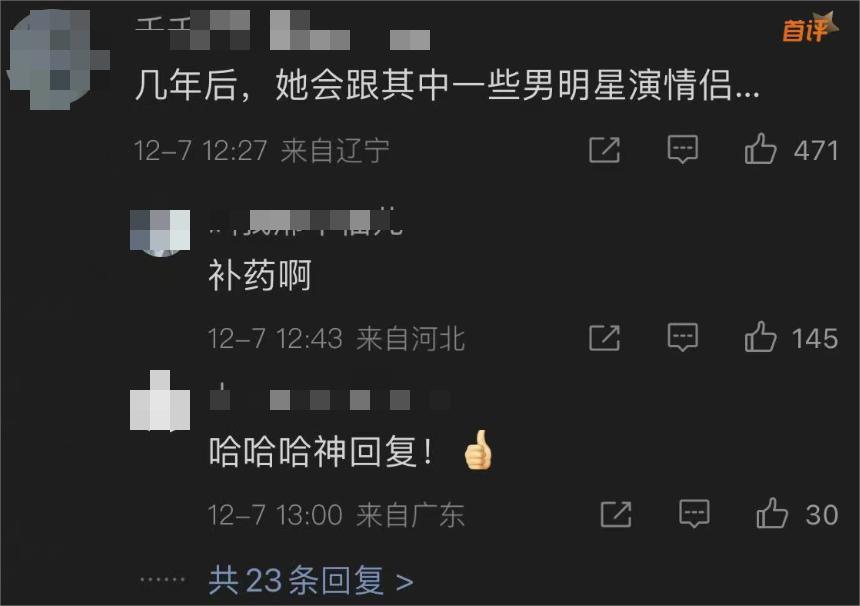Open avatar of the 补药啊 commenter
860x606 pixels.
[160, 233]
